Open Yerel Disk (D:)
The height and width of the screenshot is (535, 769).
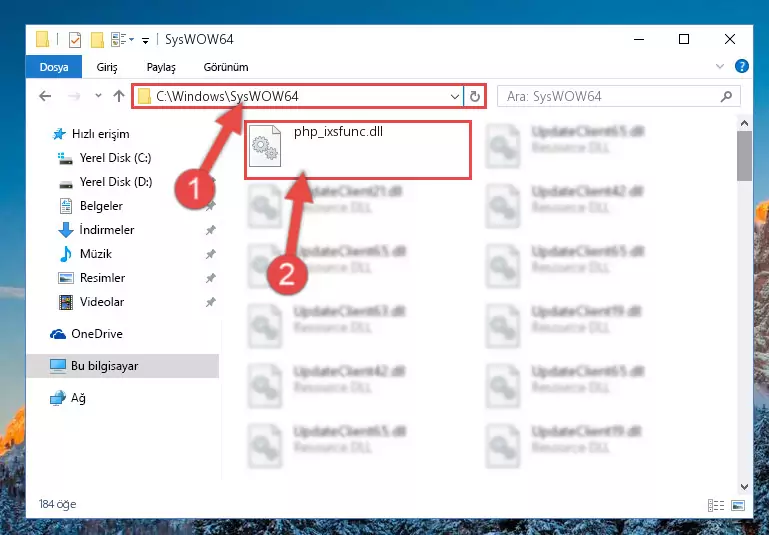coord(116,182)
